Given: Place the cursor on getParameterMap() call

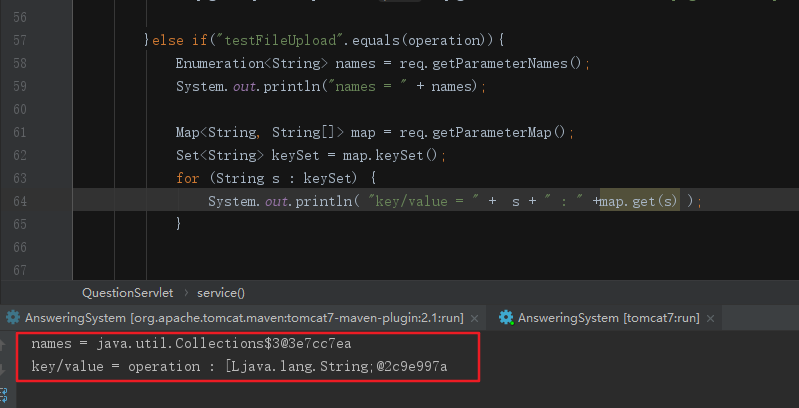Looking at the screenshot, I should coord(498,132).
